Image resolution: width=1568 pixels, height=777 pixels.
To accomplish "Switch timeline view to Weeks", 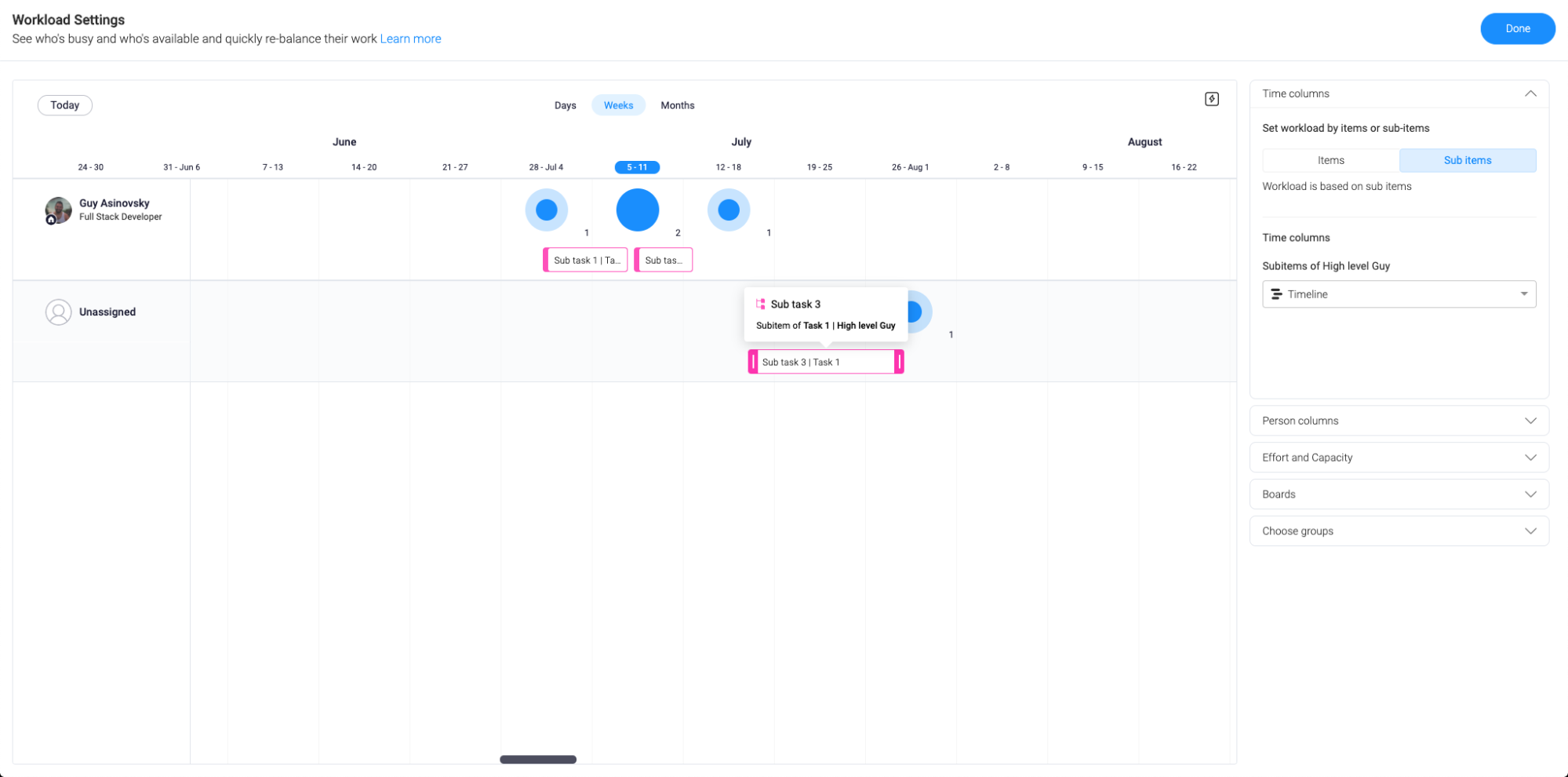I will point(618,105).
